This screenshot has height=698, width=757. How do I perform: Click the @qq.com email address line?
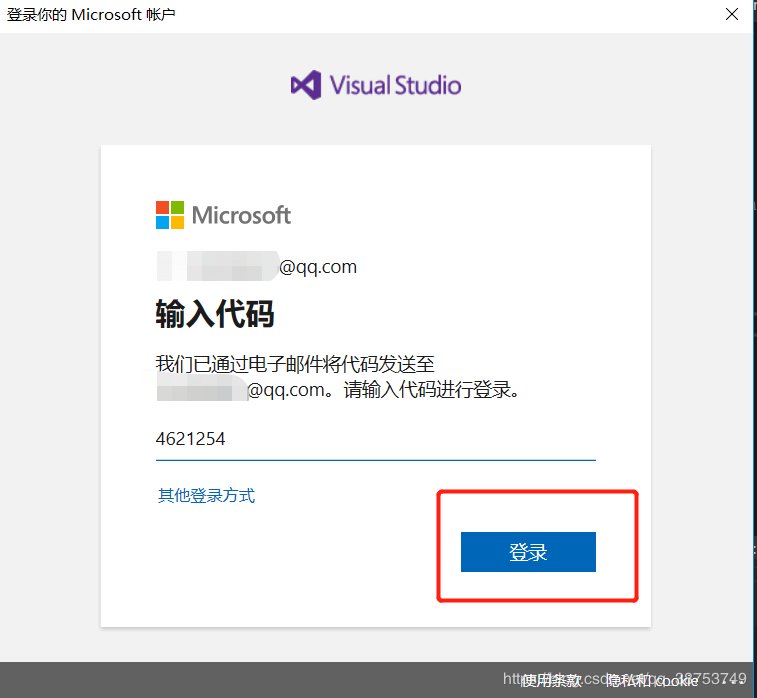[256, 266]
